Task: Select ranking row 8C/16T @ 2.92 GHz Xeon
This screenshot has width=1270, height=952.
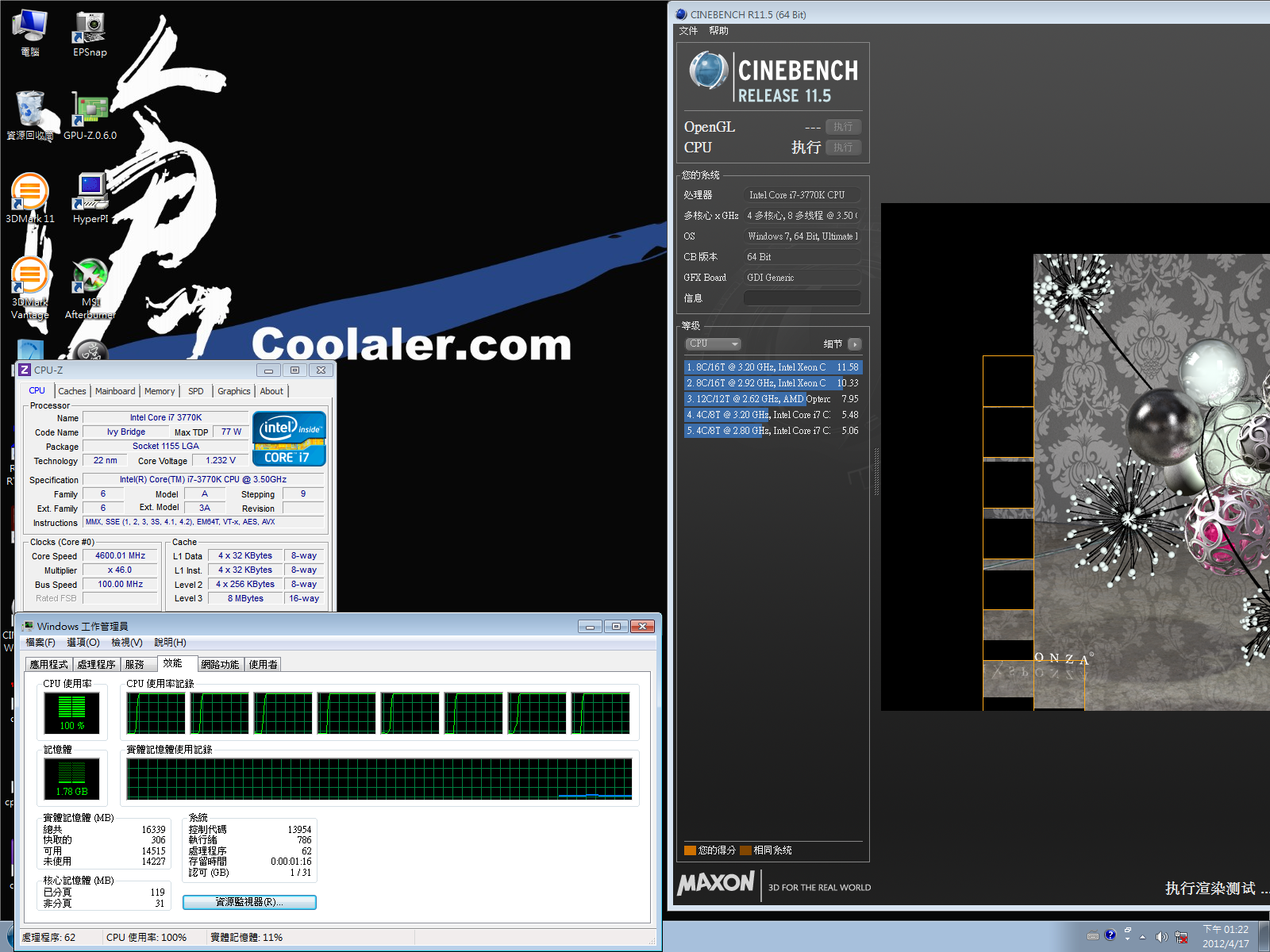Action: (x=773, y=383)
